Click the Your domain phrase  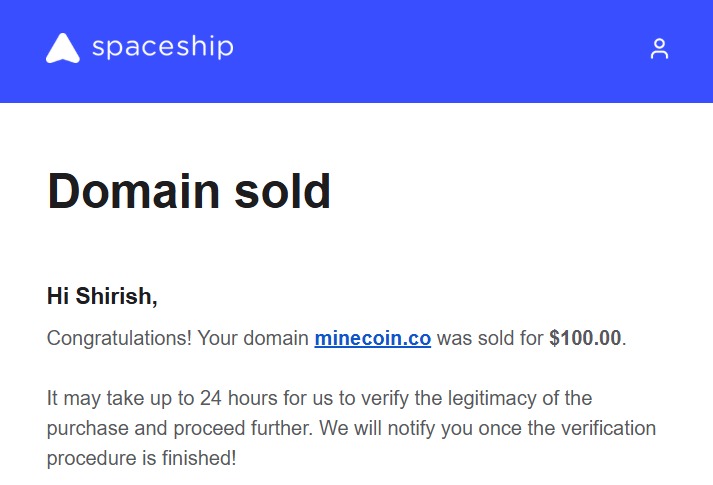pos(253,339)
